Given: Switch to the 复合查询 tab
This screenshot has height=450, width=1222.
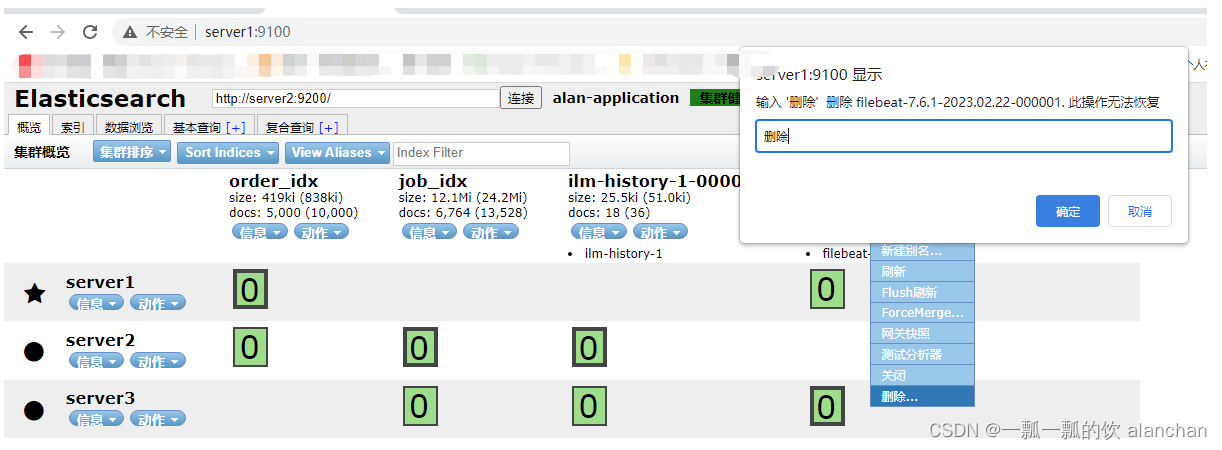Looking at the screenshot, I should (301, 127).
